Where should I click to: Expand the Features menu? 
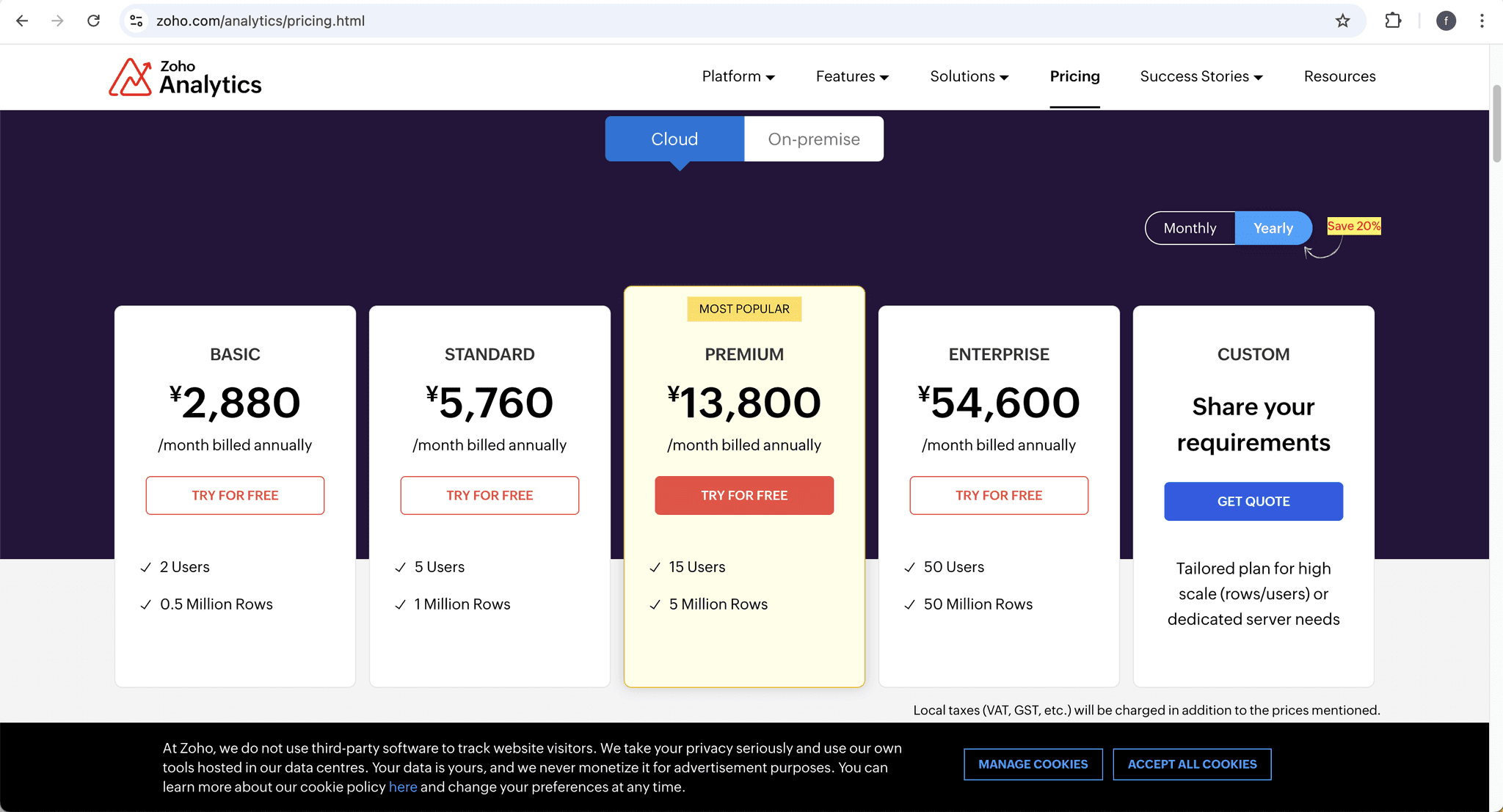pyautogui.click(x=851, y=76)
